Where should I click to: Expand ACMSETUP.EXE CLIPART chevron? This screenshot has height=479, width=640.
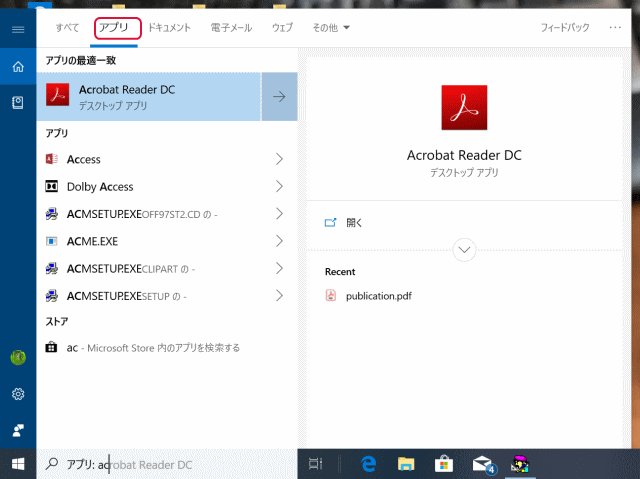279,268
